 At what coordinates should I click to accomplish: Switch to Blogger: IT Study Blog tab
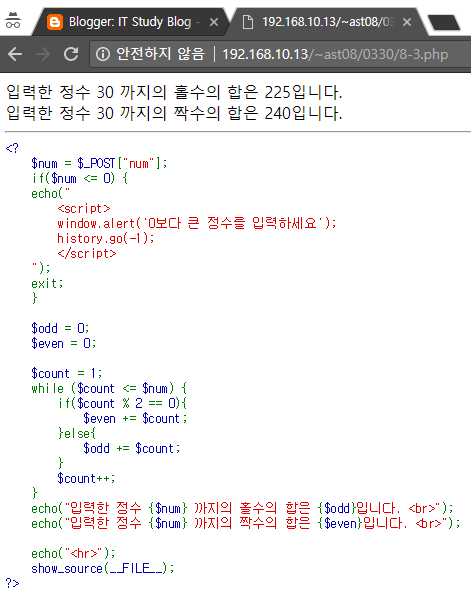pyautogui.click(x=131, y=22)
